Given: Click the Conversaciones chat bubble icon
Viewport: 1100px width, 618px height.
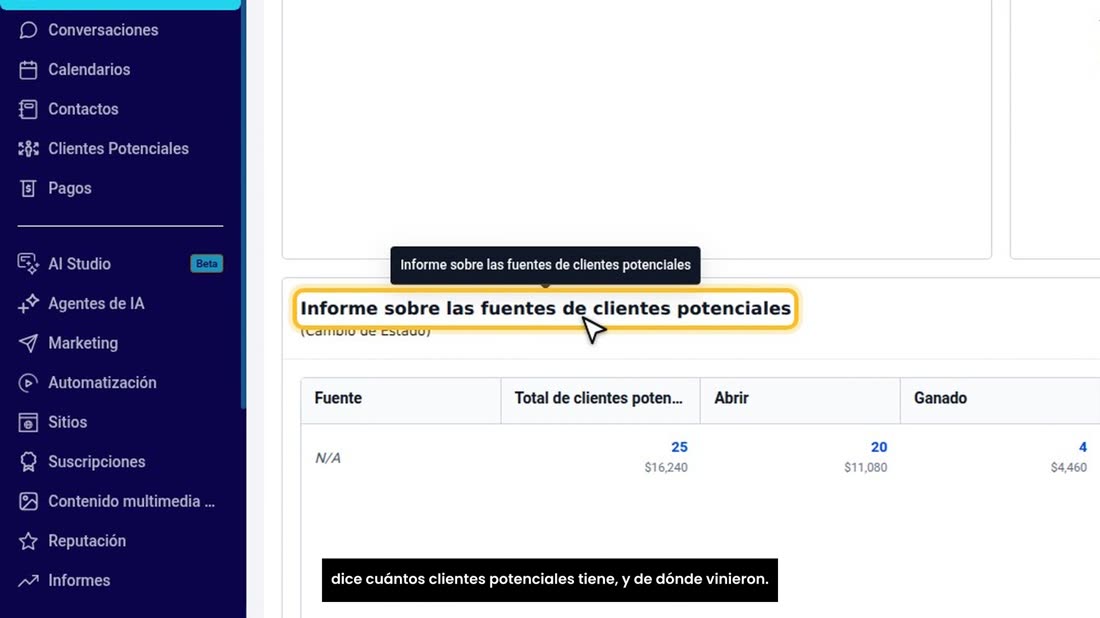Looking at the screenshot, I should [28, 30].
